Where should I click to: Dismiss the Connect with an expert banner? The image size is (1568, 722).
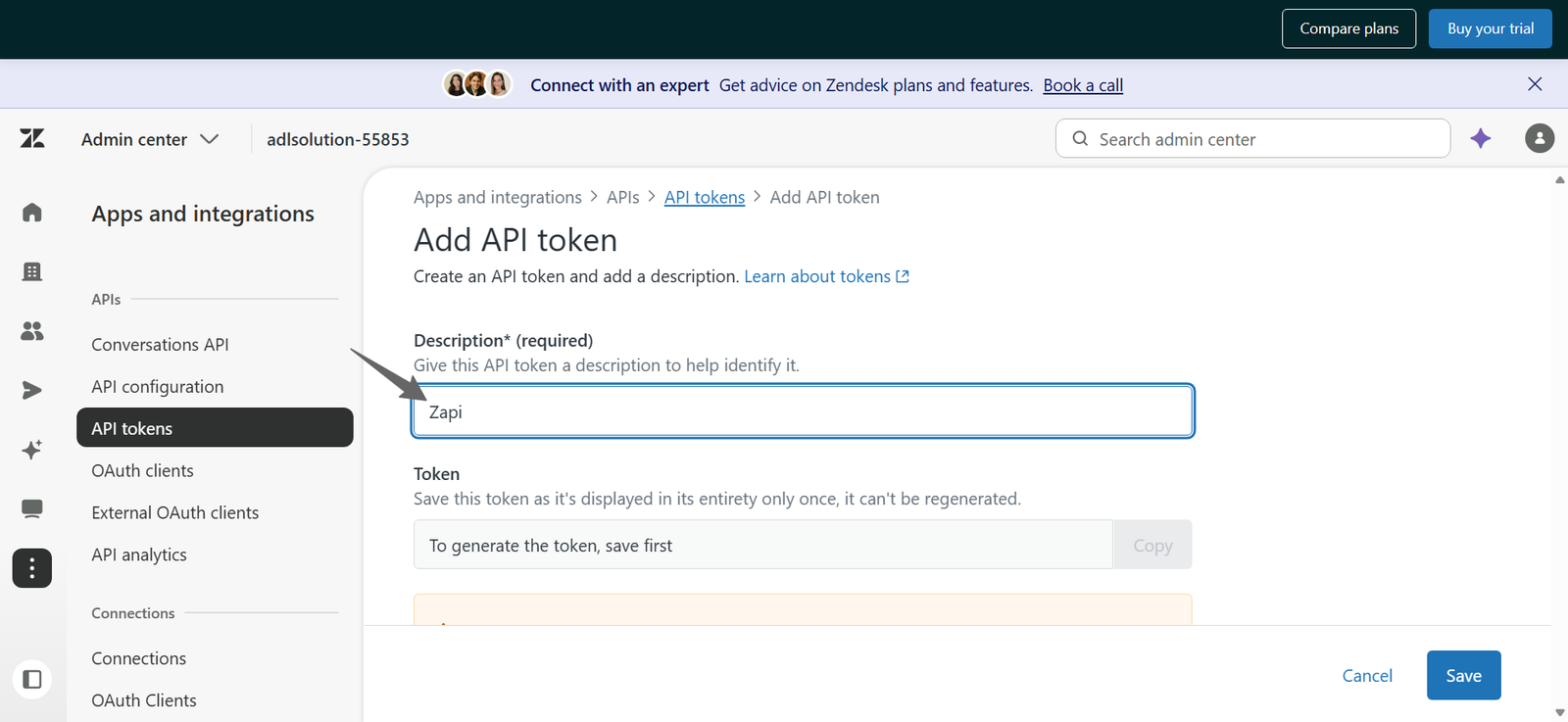click(x=1535, y=84)
